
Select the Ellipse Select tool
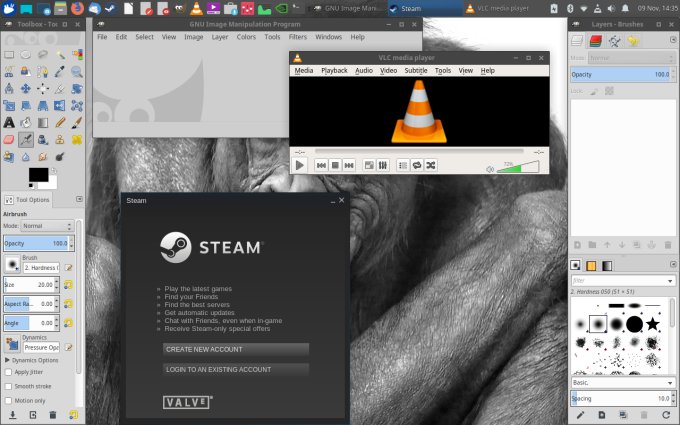(26, 55)
